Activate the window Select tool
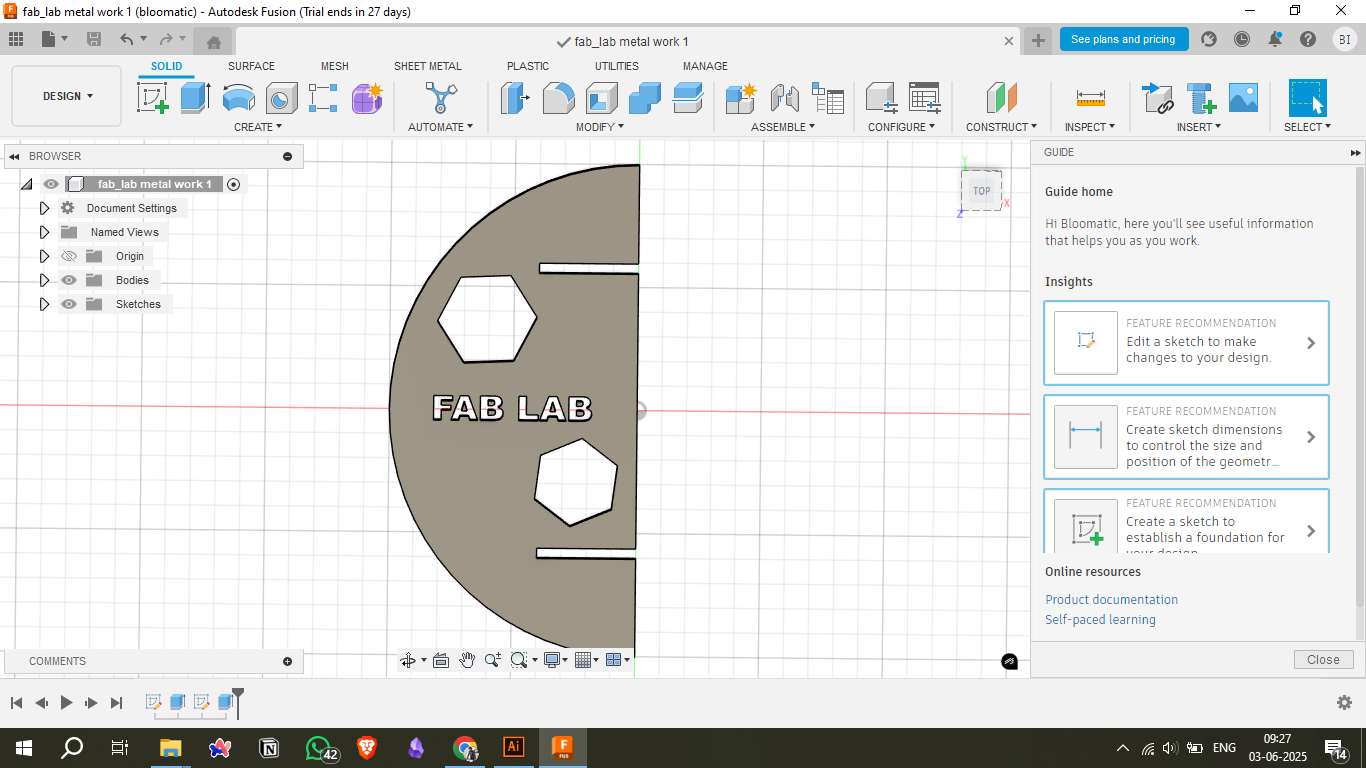Viewport: 1366px width, 768px height. click(1307, 98)
